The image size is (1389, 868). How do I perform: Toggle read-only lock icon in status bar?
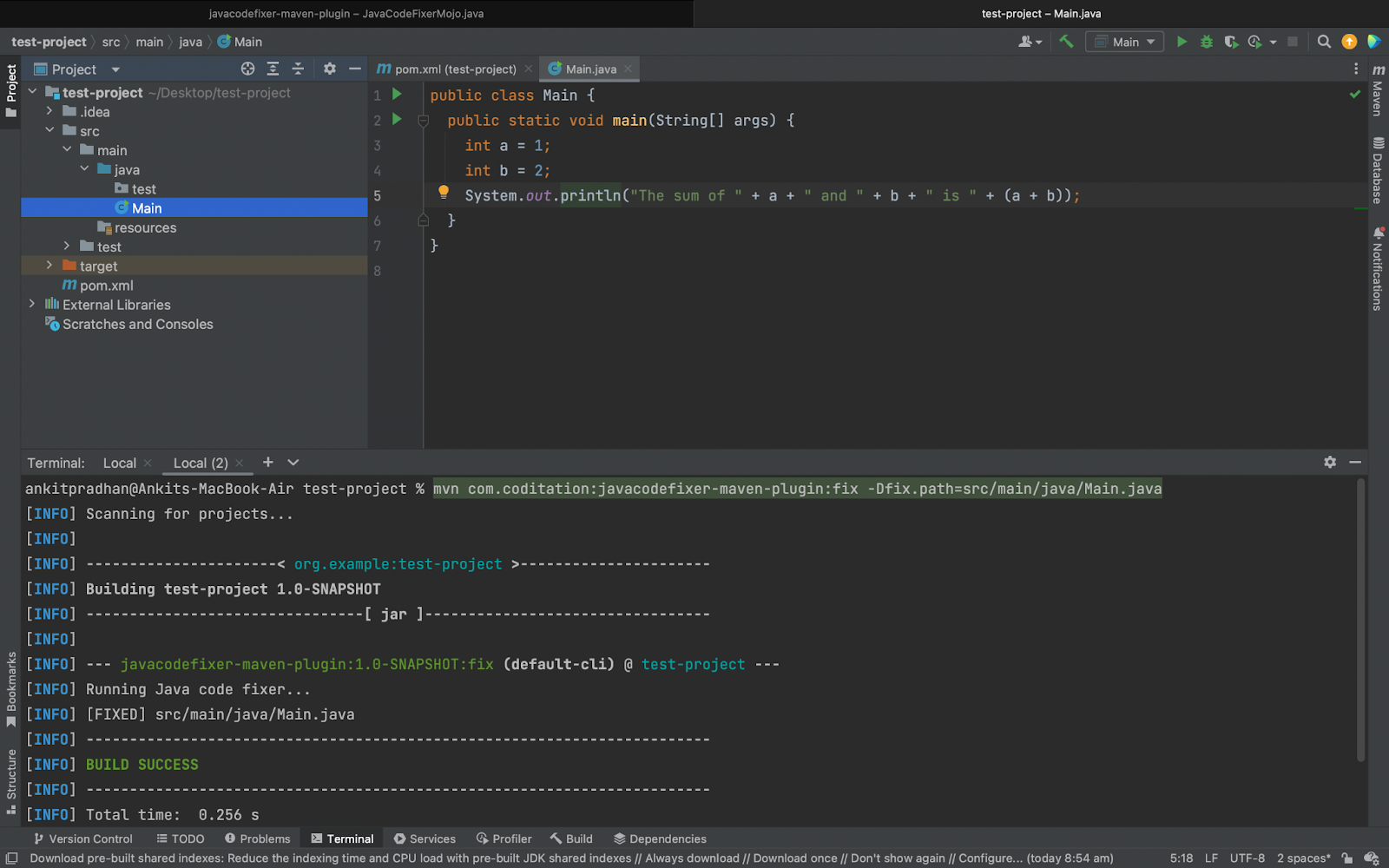point(1347,858)
